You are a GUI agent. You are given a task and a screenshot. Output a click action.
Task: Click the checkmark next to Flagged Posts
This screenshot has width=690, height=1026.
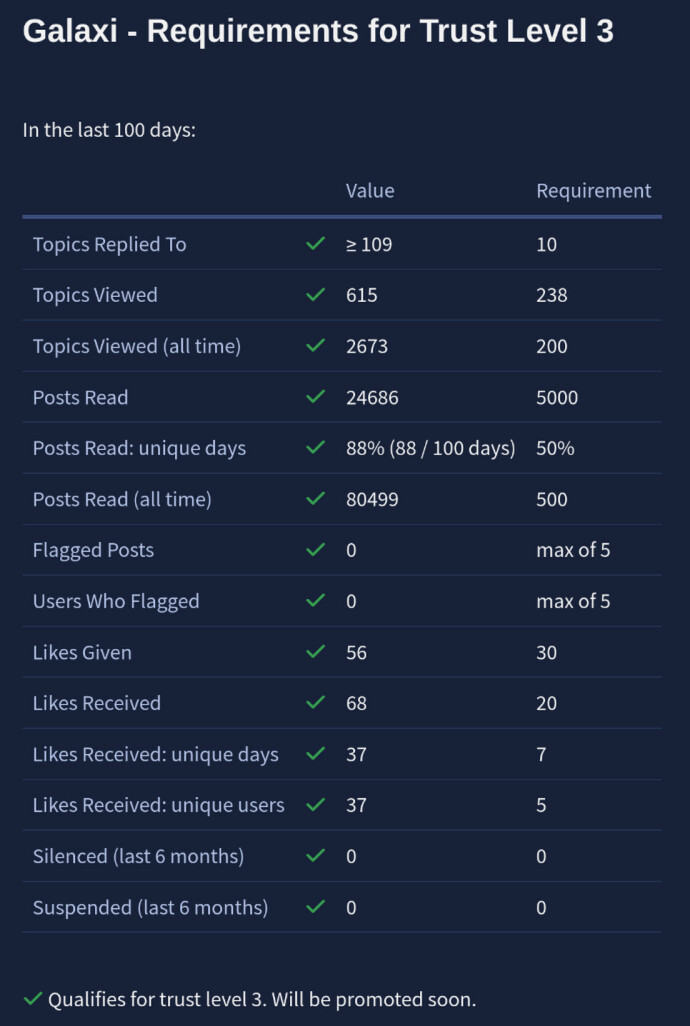[316, 550]
